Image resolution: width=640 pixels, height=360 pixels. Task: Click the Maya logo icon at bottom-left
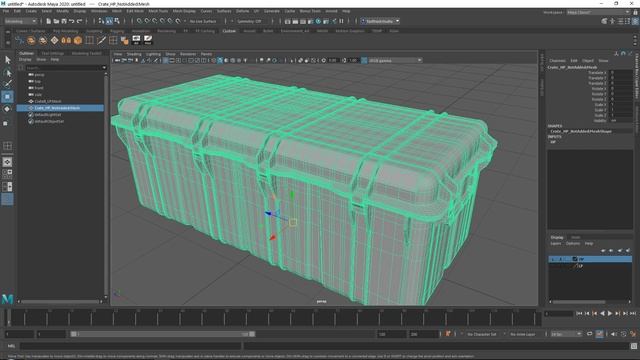(7, 299)
